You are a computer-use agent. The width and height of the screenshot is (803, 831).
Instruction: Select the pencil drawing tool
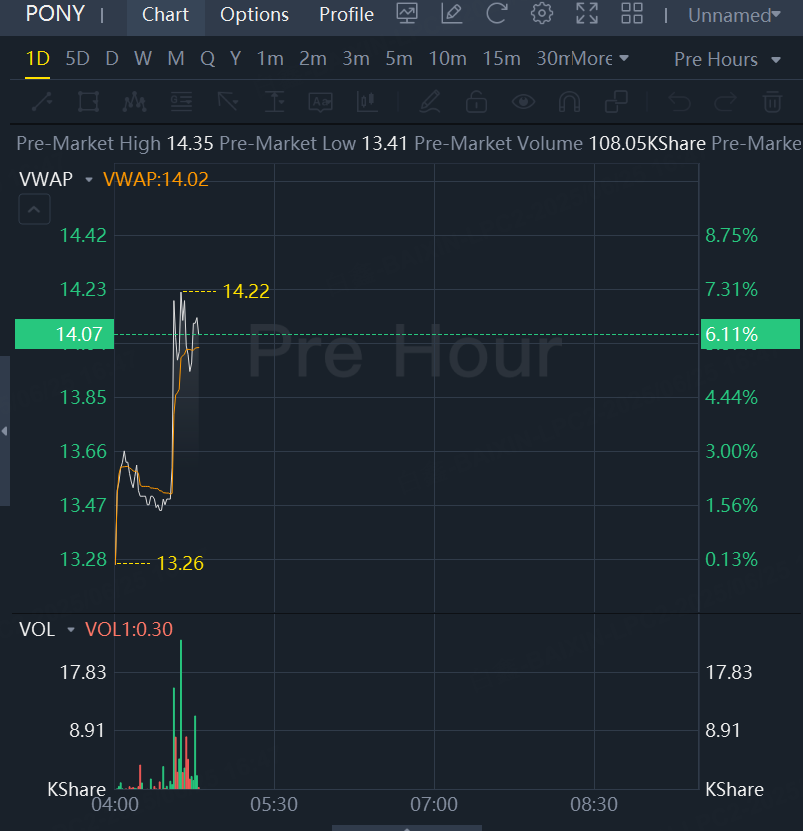point(430,101)
